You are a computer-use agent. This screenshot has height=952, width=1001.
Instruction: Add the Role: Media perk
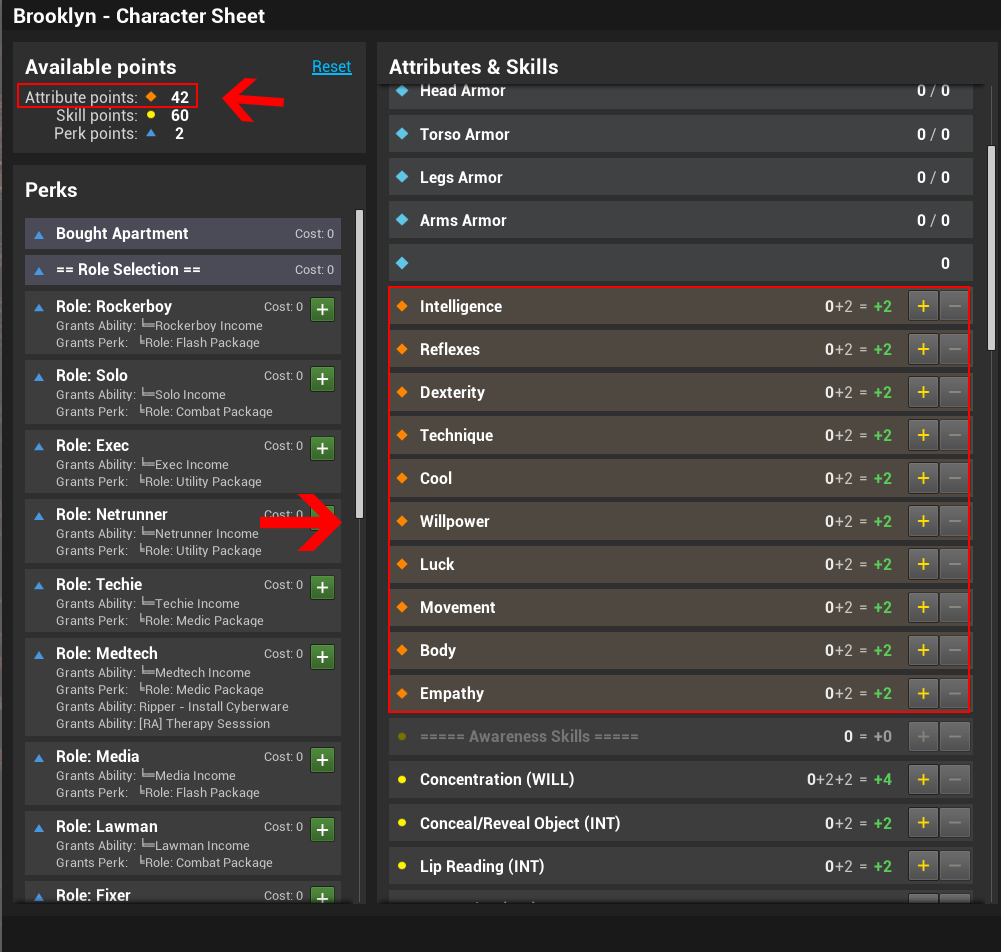coord(322,760)
